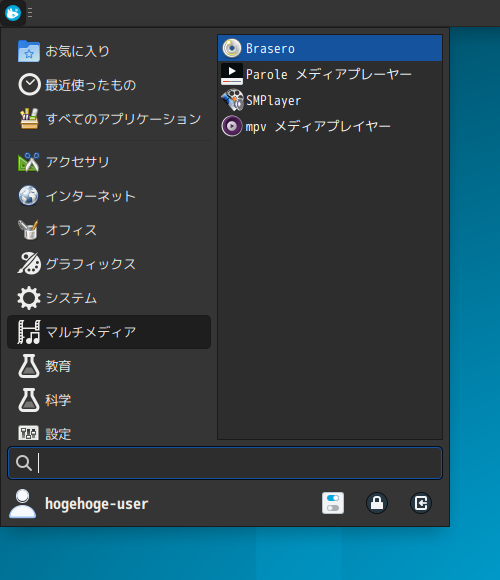Open the 教育 category
The width and height of the screenshot is (500, 580).
pyautogui.click(x=109, y=366)
